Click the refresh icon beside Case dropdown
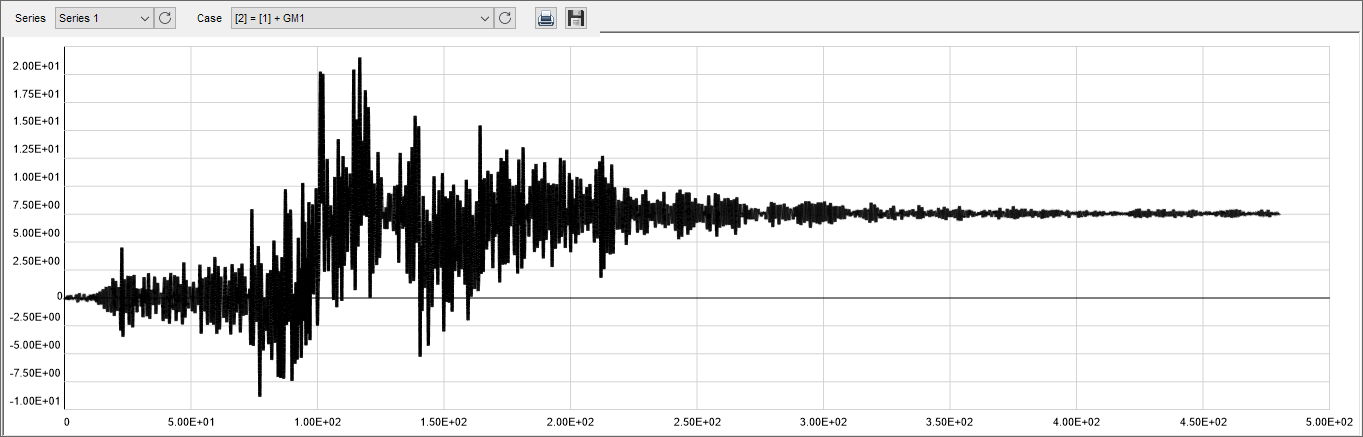Screen dimensions: 1363x437 pos(506,18)
